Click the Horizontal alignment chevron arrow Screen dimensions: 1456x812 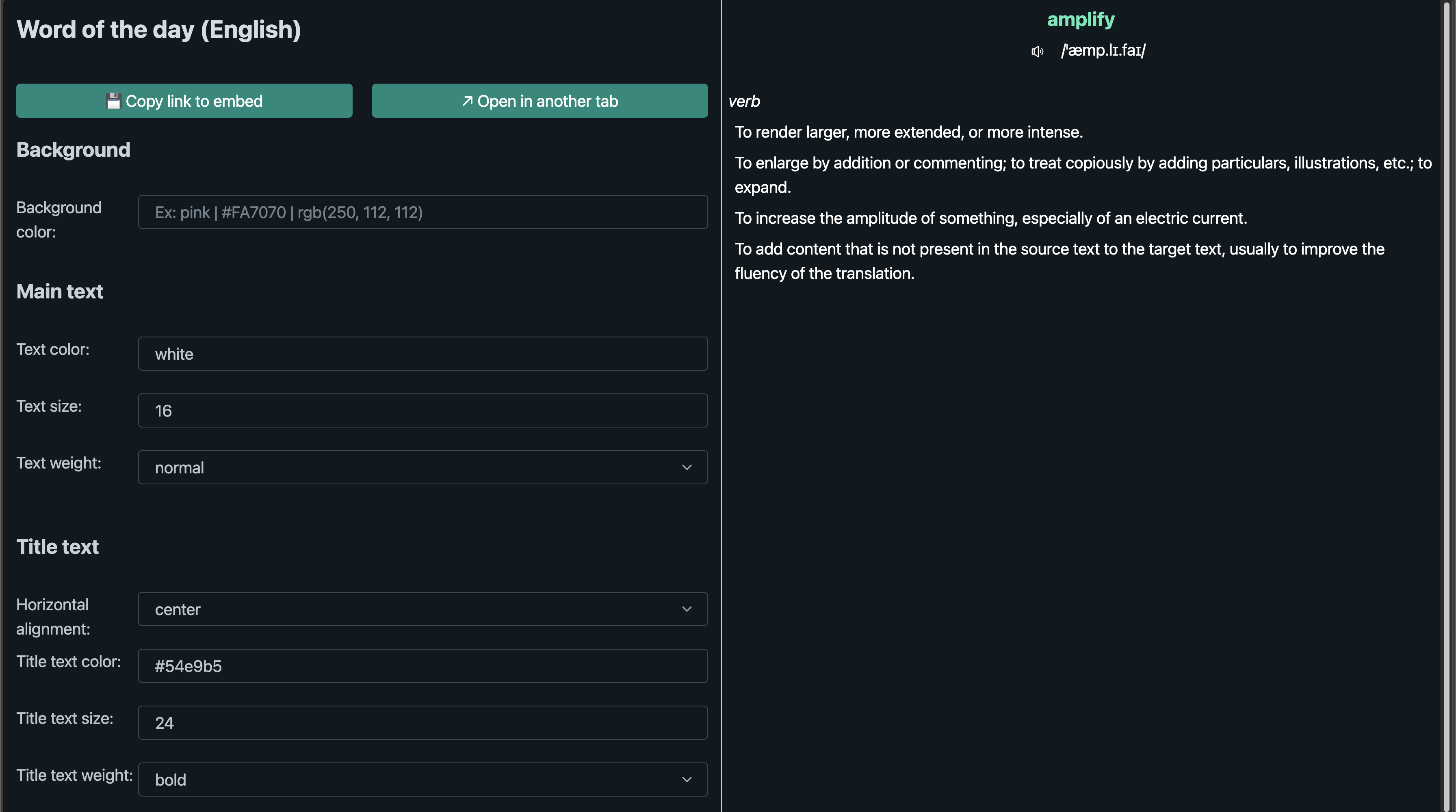tap(686, 609)
